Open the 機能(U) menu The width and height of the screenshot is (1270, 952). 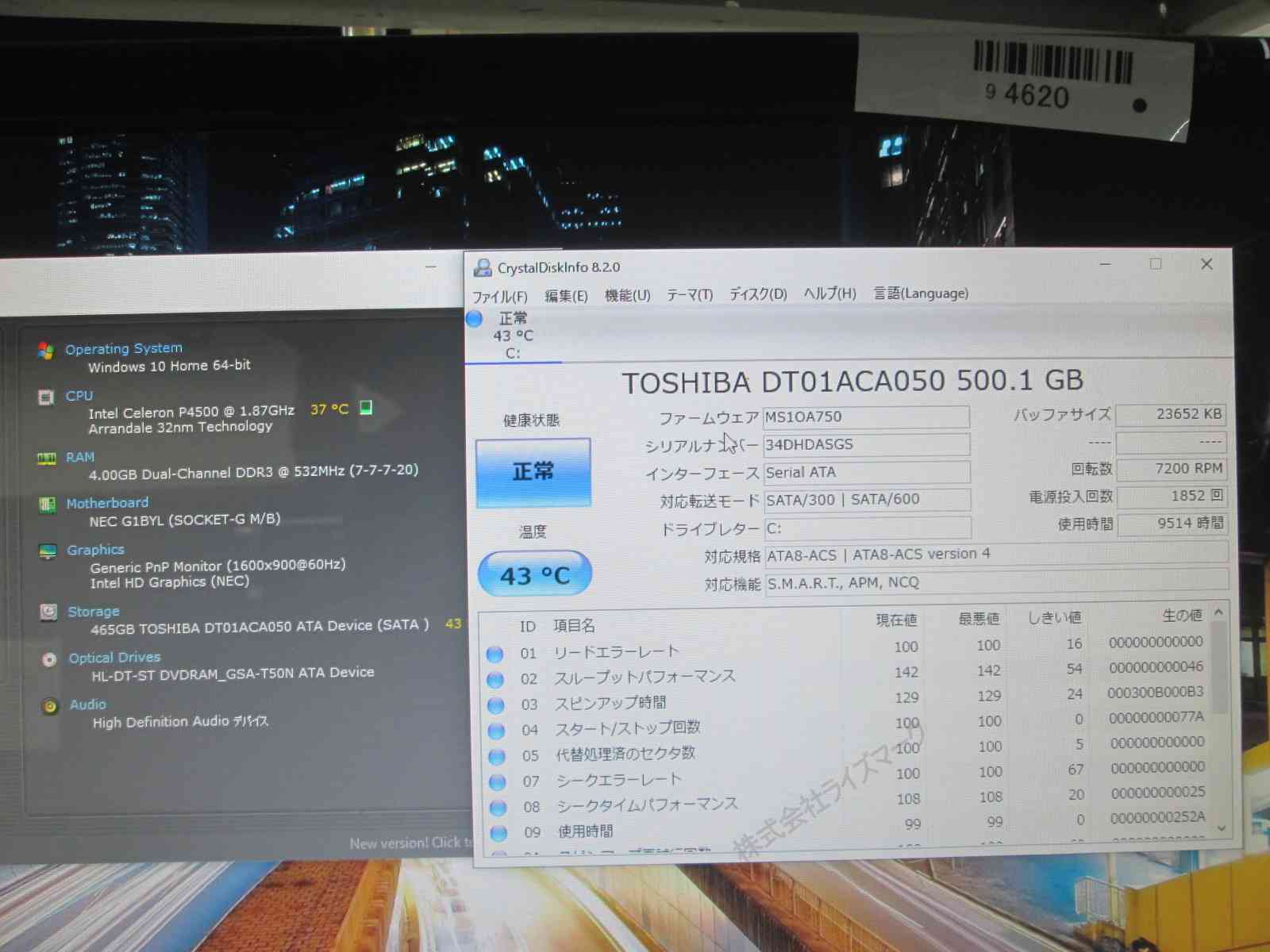pos(627,296)
